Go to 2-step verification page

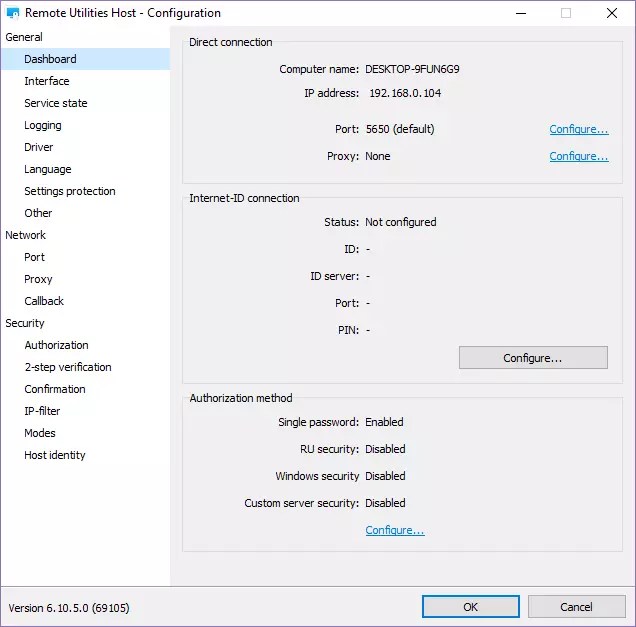click(68, 367)
